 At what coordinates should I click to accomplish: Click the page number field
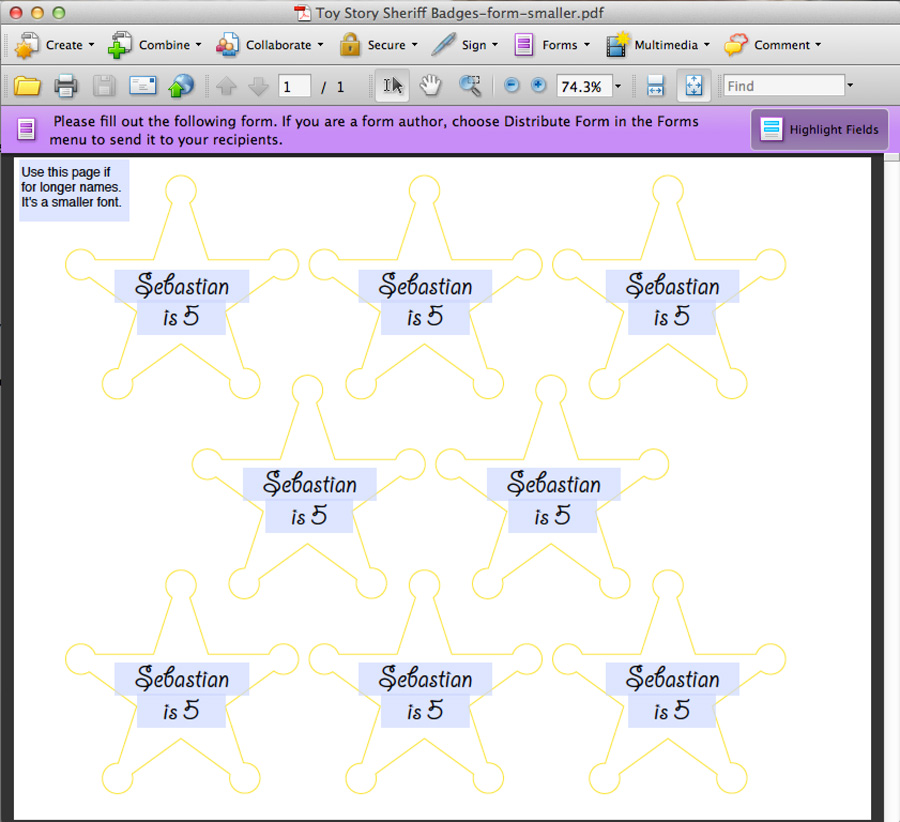pyautogui.click(x=294, y=86)
